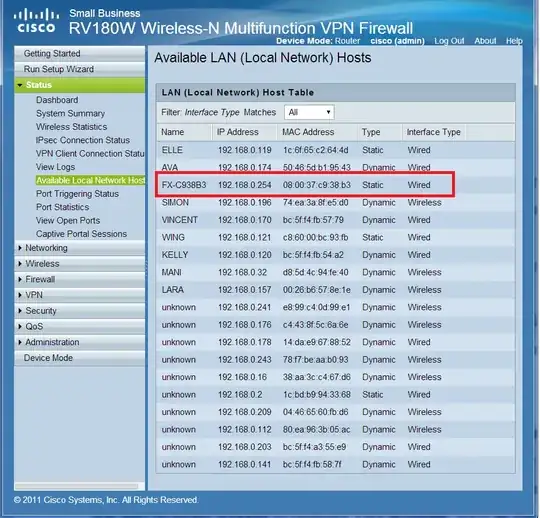Open the Getting Started page

[x=80, y=54]
